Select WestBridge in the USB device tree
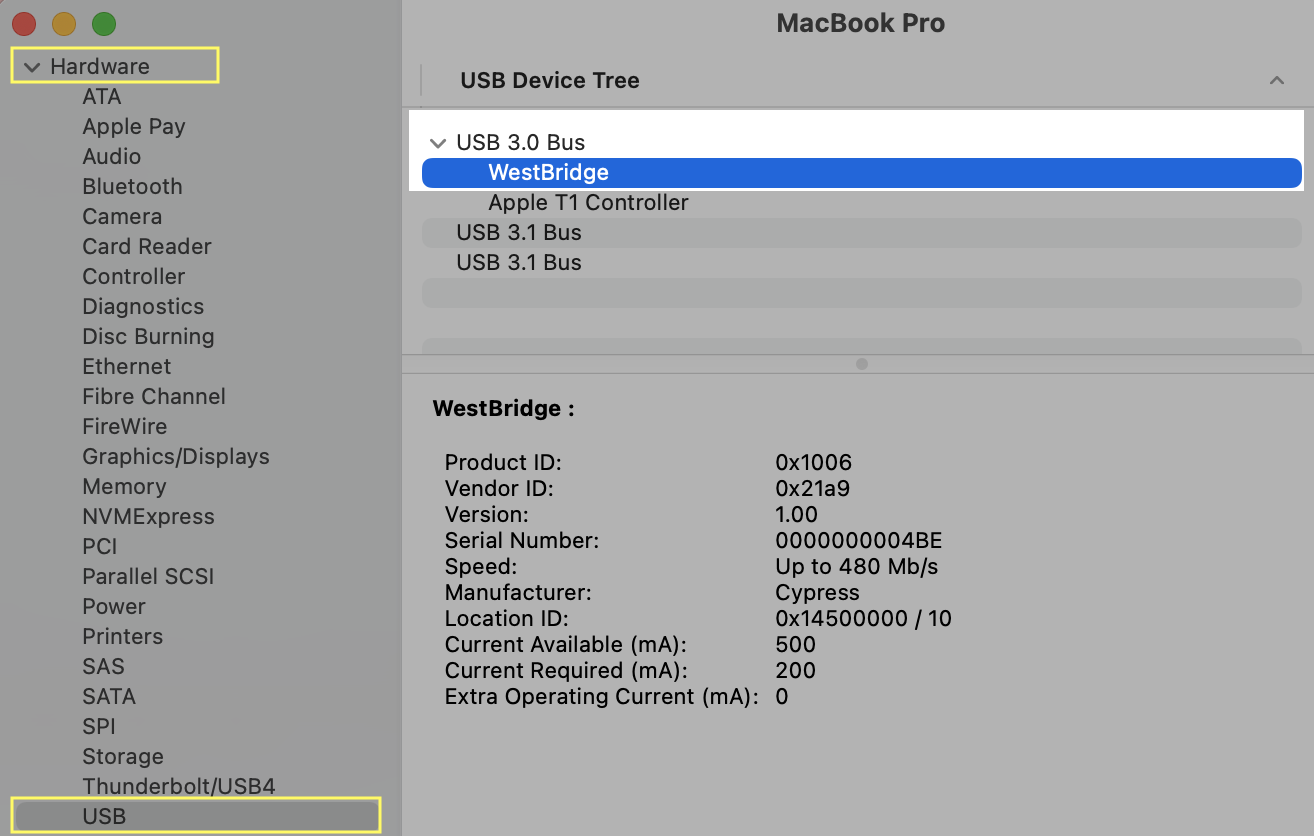This screenshot has height=836, width=1314. tap(548, 172)
